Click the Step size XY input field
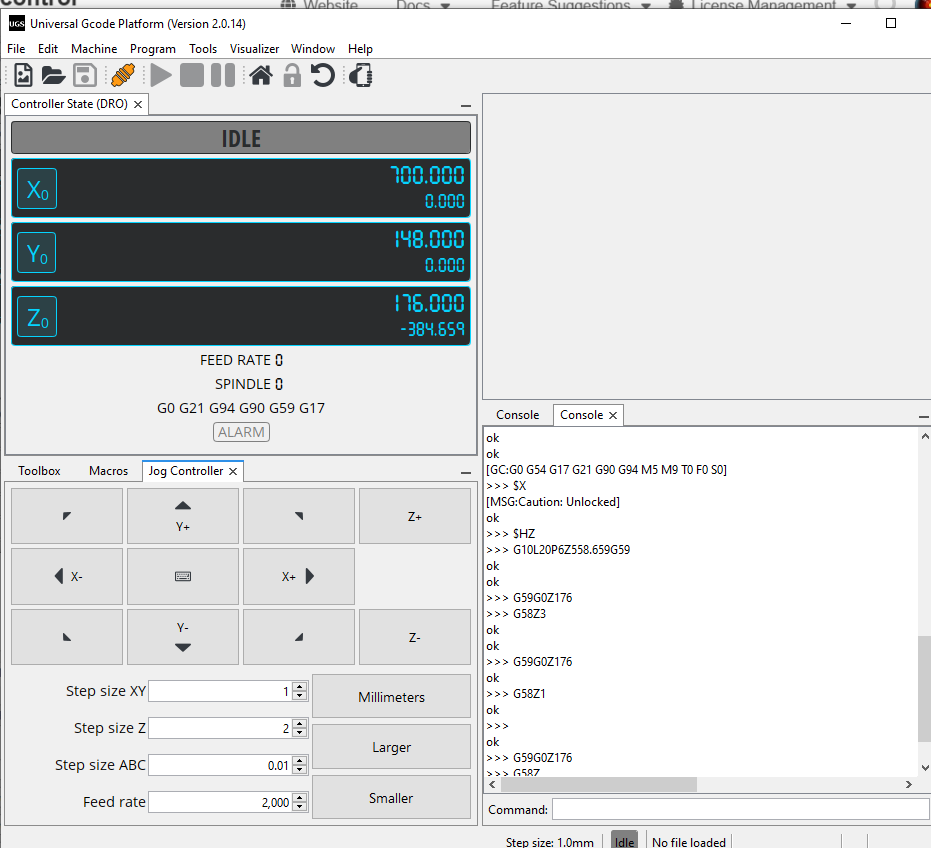Image resolution: width=931 pixels, height=848 pixels. coord(220,691)
